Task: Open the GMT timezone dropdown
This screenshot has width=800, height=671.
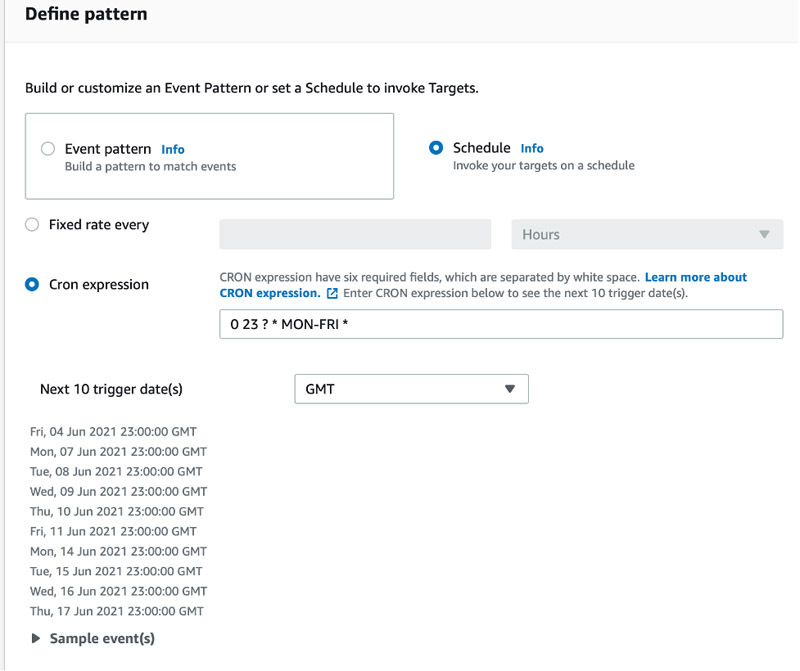Action: (411, 389)
